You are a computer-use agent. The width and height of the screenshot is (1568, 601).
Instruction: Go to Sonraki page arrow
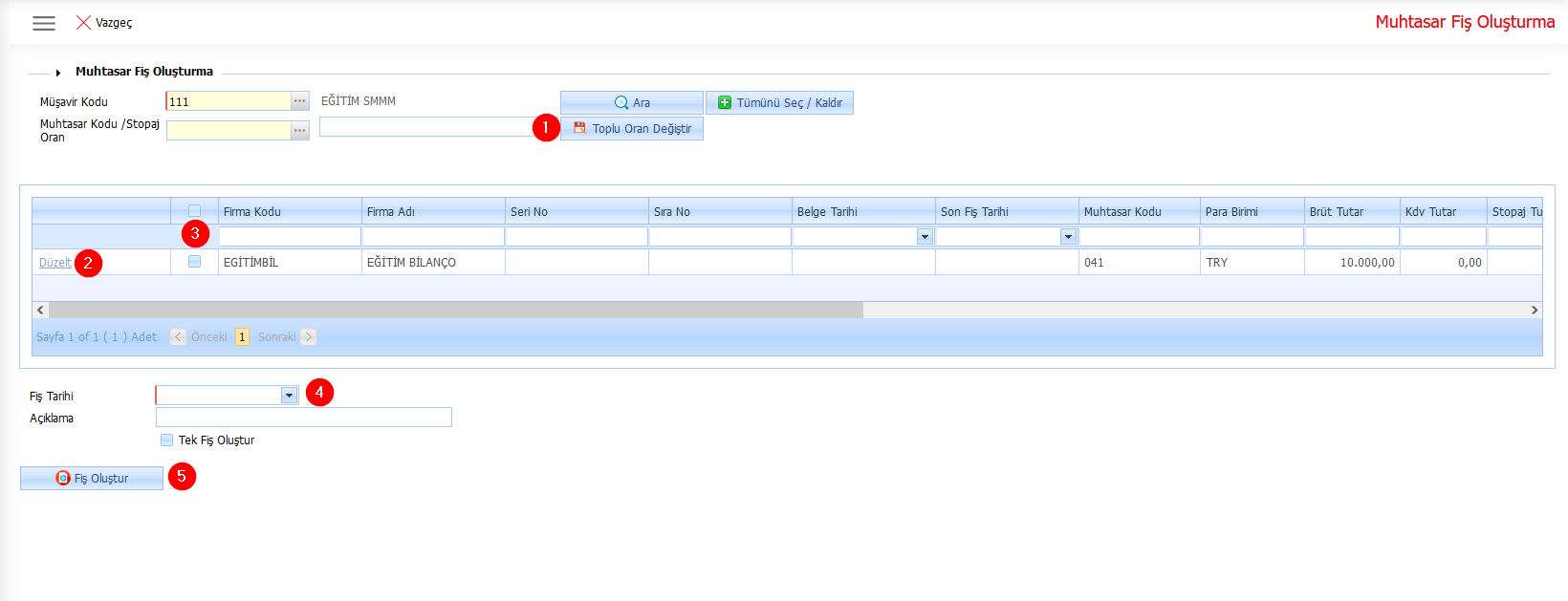308,337
